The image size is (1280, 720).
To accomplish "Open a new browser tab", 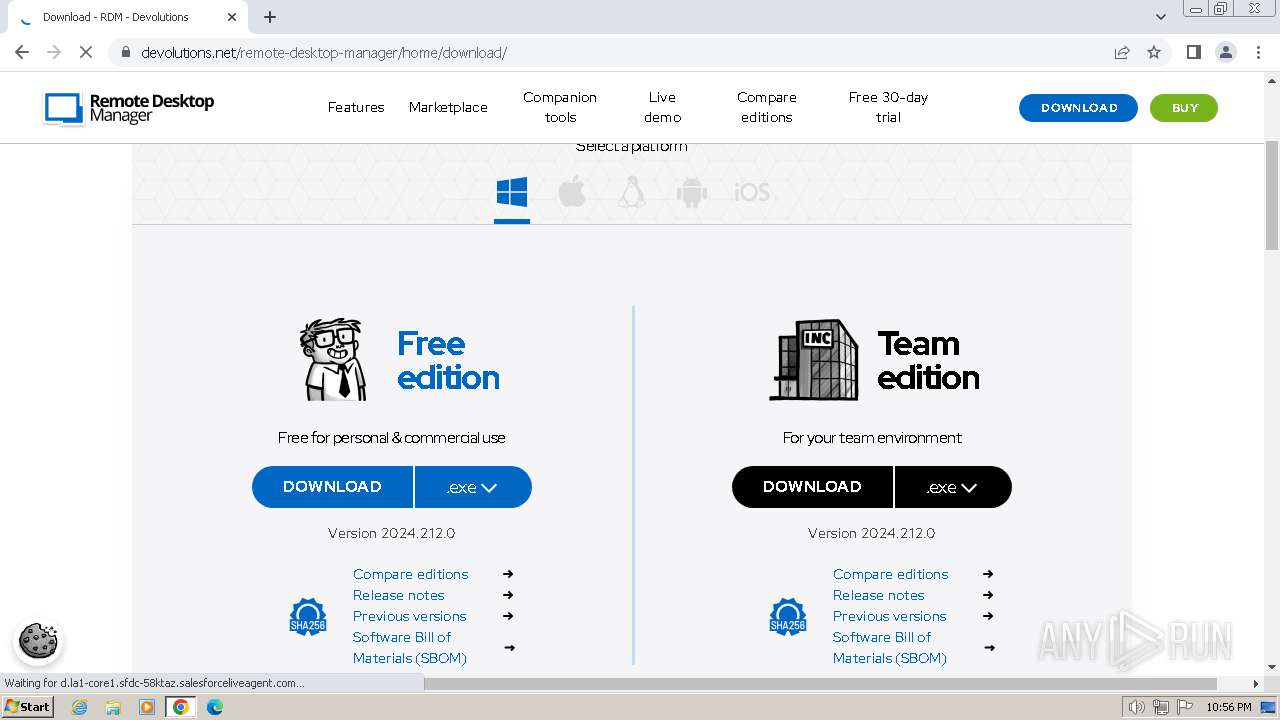I will pos(270,17).
